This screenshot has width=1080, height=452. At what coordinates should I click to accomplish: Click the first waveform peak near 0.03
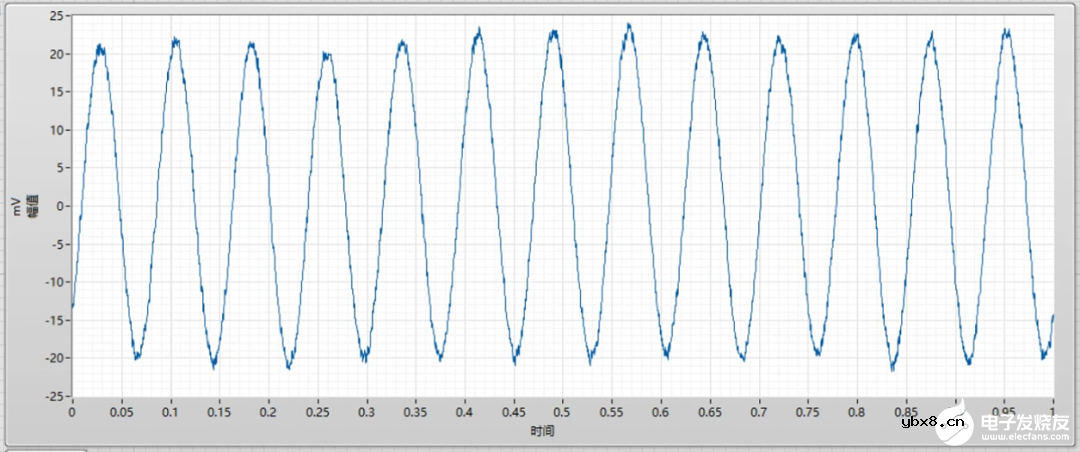[x=100, y=46]
